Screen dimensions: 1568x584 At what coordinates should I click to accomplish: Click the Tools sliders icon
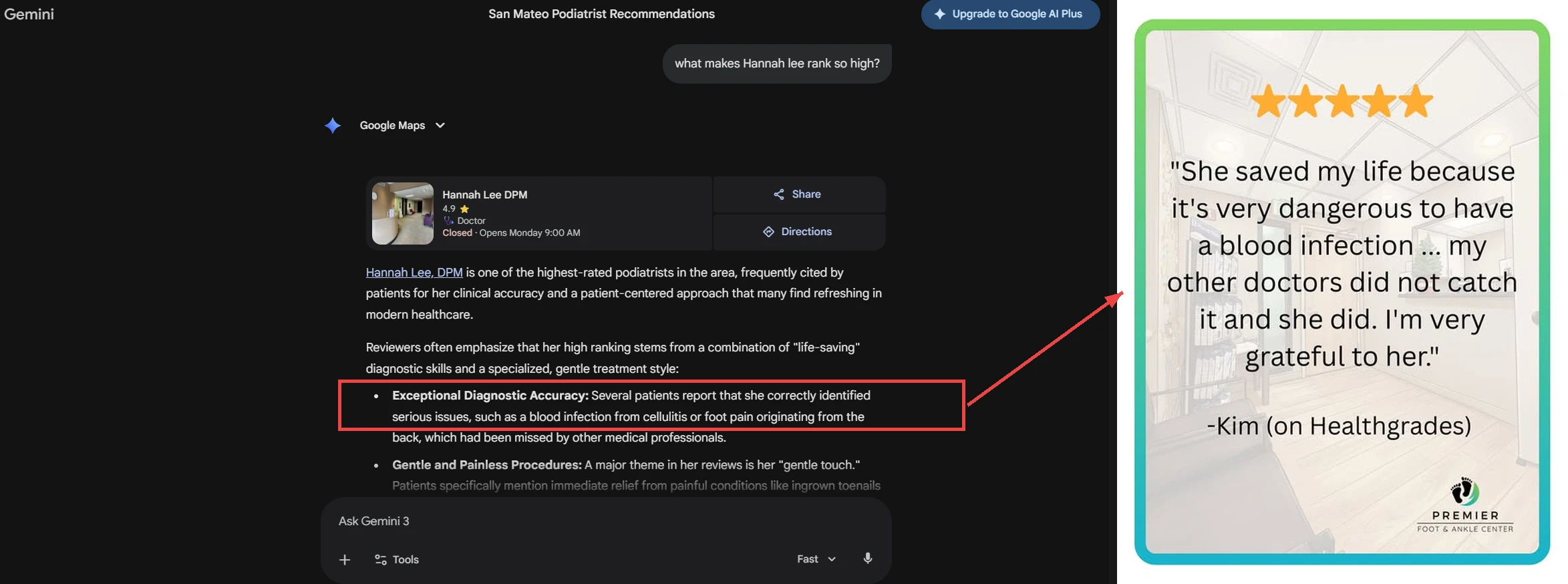(381, 560)
